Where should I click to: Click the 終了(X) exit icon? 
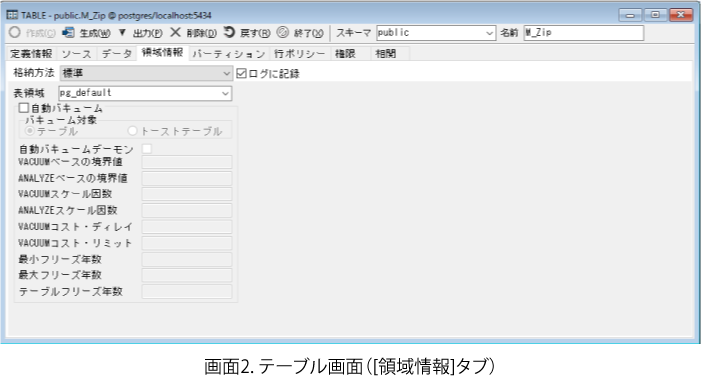click(283, 32)
